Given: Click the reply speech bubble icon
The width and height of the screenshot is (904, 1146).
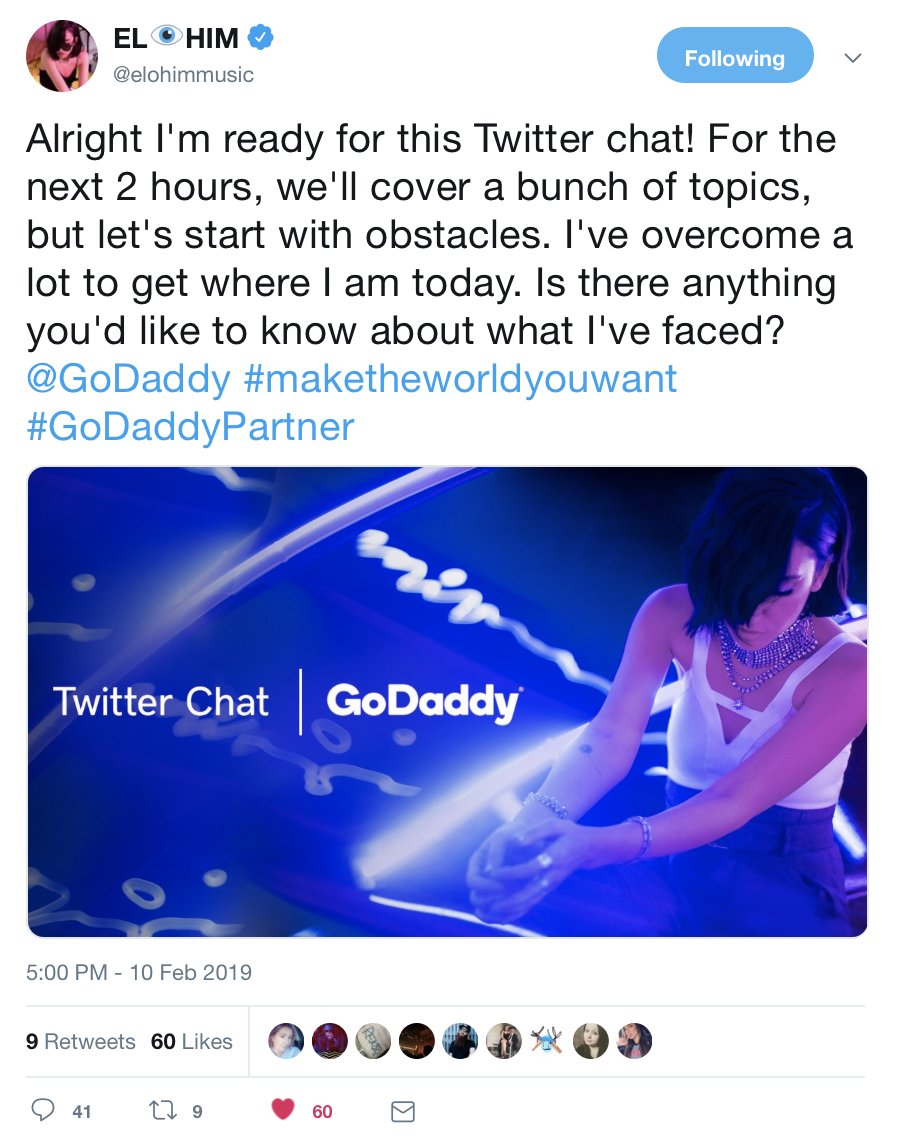Looking at the screenshot, I should point(44,1110).
